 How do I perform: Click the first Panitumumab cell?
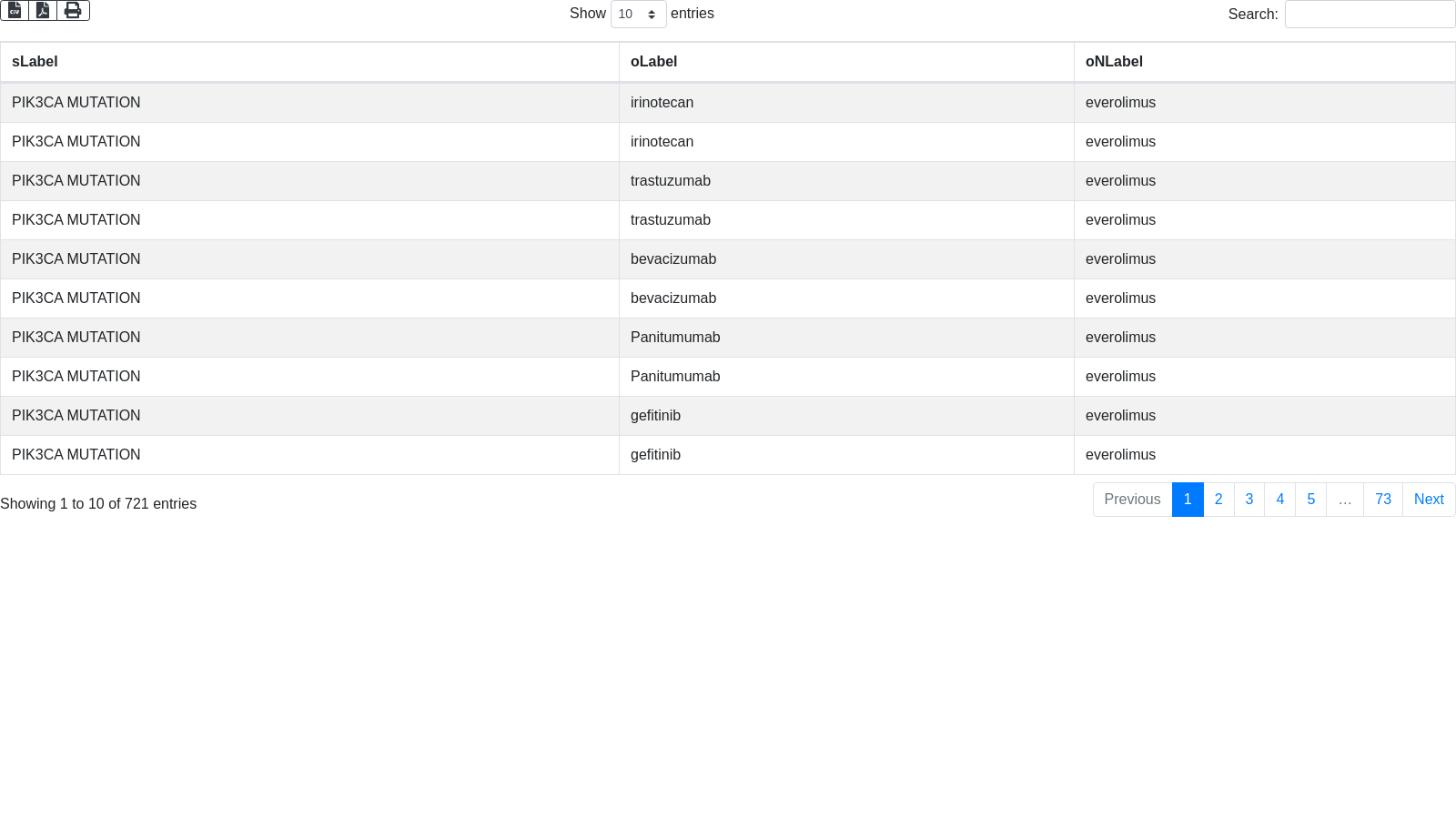[675, 338]
